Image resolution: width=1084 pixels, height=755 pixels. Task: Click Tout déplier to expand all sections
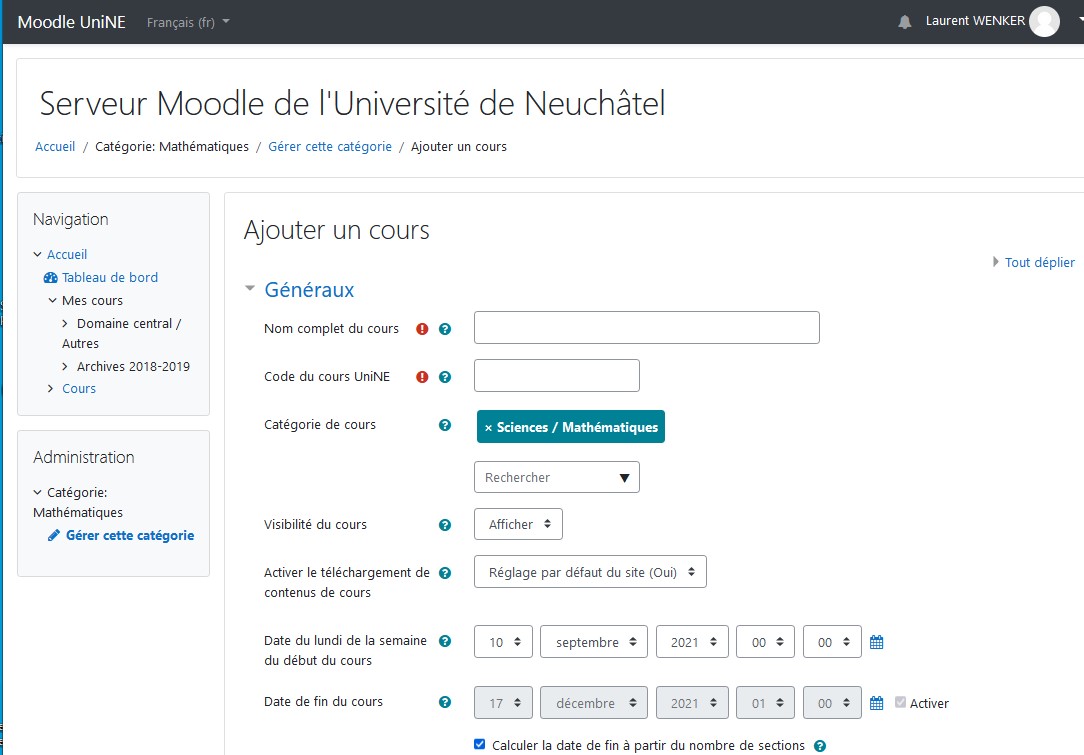point(1040,262)
